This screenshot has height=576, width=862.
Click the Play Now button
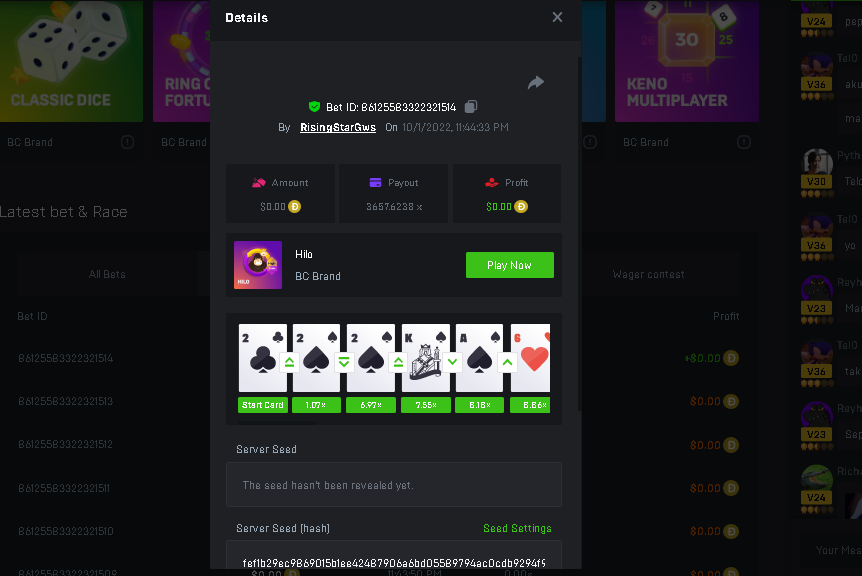[x=510, y=265]
